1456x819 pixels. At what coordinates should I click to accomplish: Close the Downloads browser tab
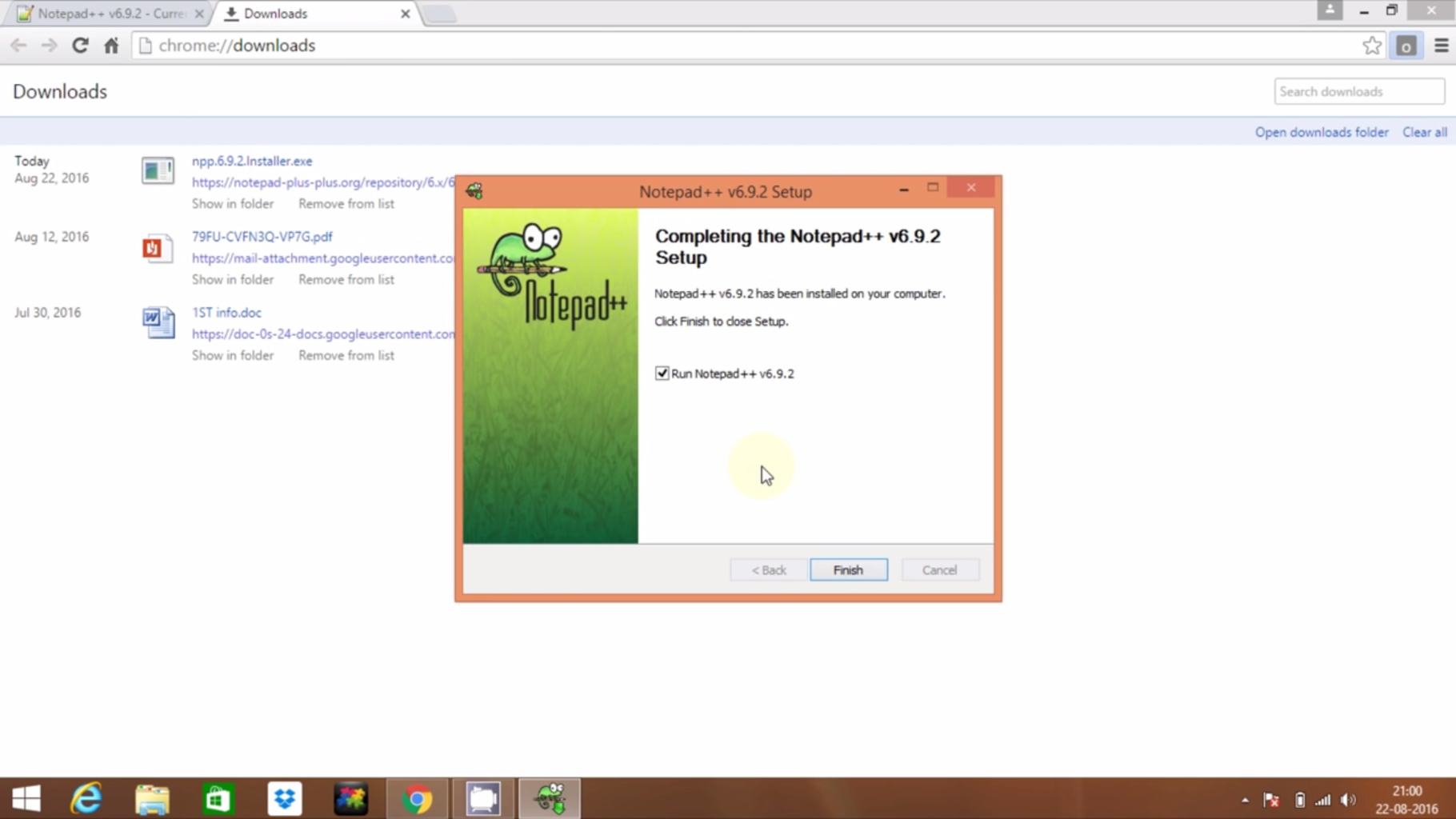click(x=405, y=14)
